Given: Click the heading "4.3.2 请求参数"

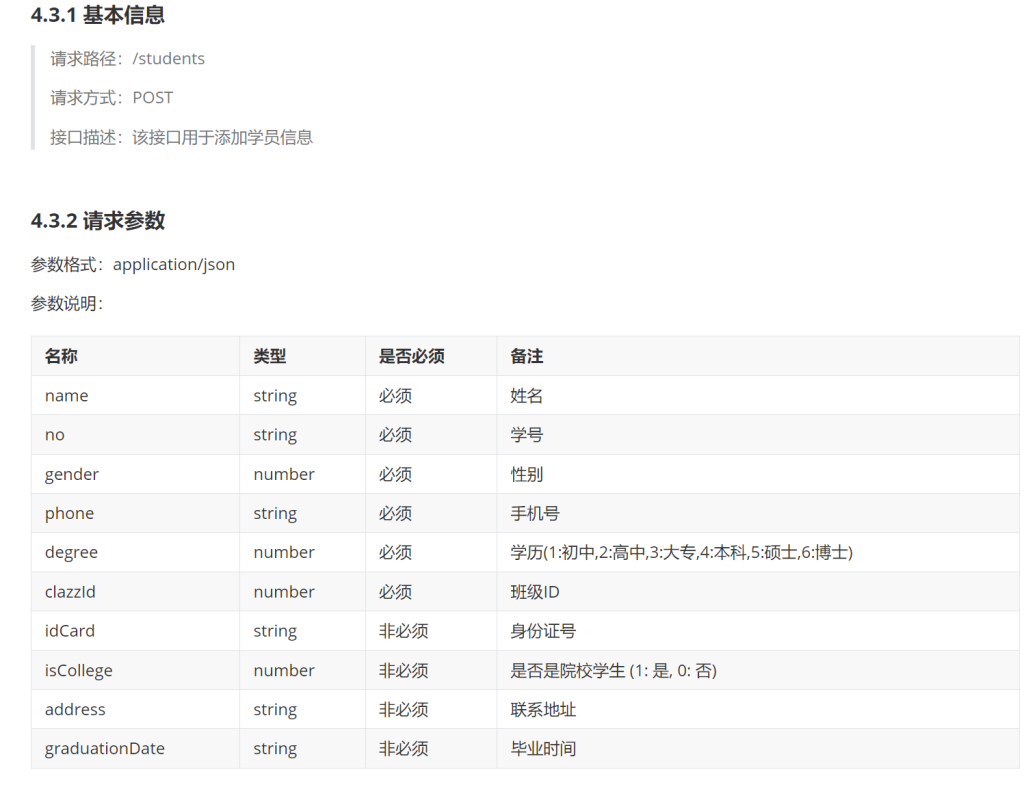Looking at the screenshot, I should [x=98, y=221].
